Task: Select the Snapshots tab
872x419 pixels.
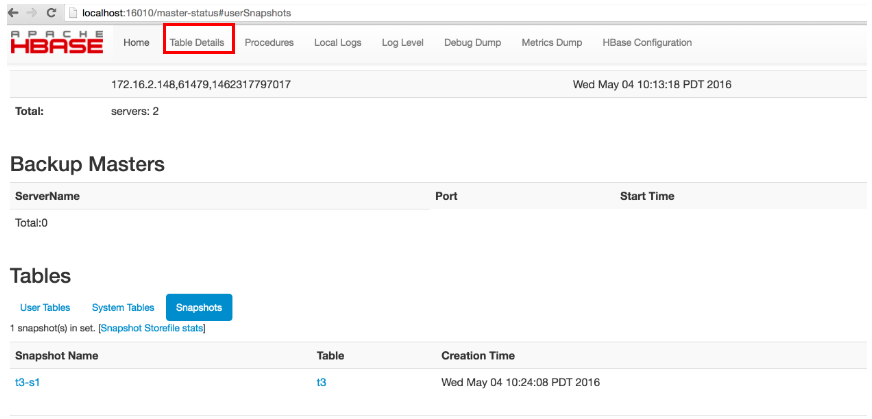Action: coord(199,307)
